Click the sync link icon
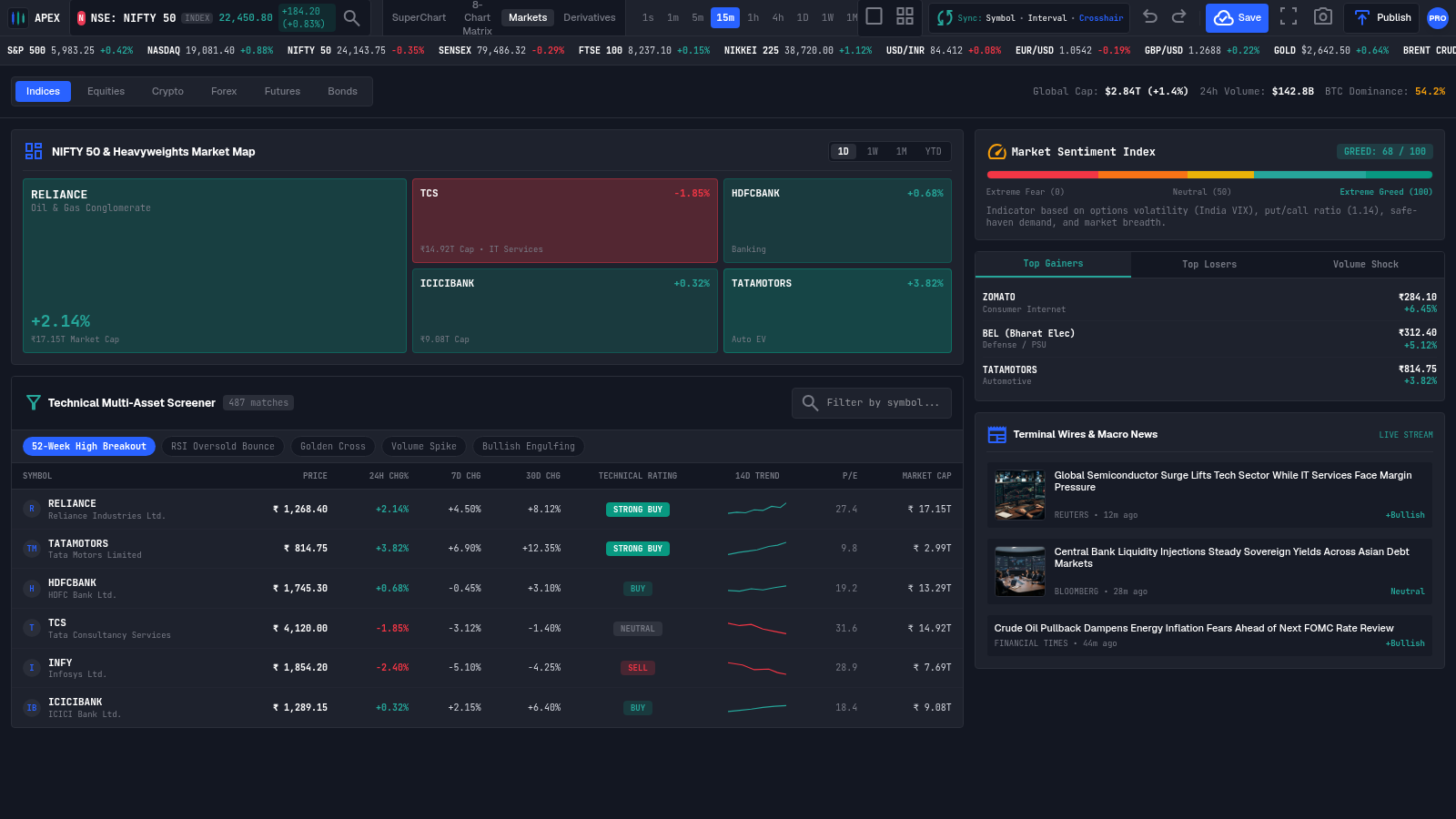Image resolution: width=1456 pixels, height=819 pixels. tap(945, 17)
